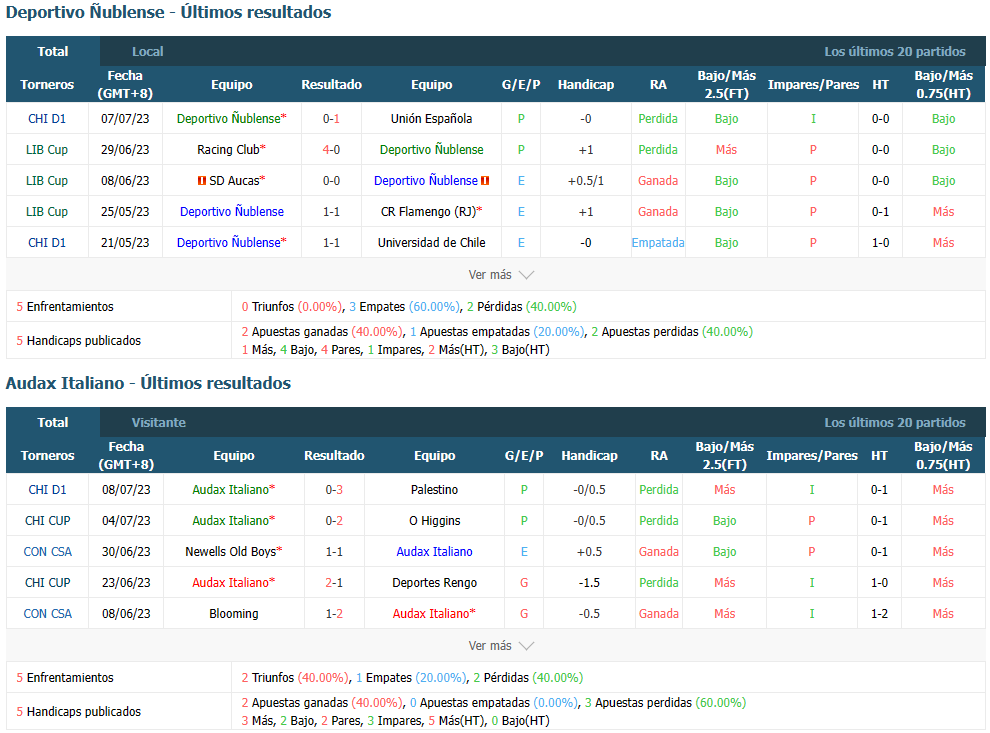990x733 pixels.
Task: Click result 4-0 of Racing Club match
Action: click(x=331, y=150)
